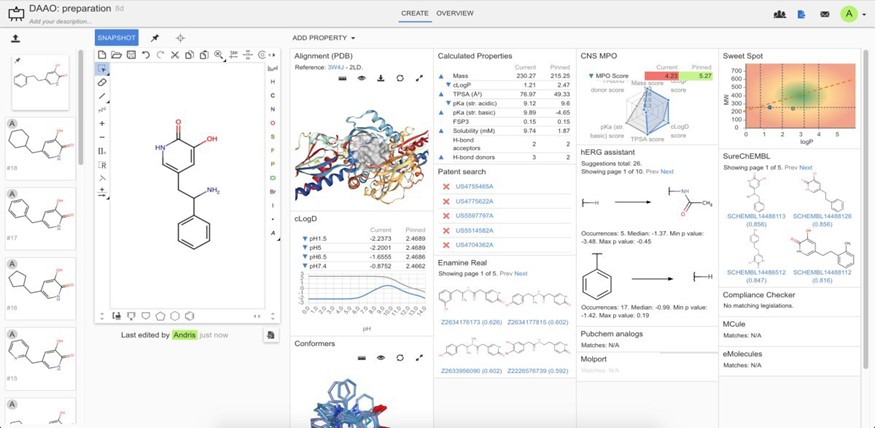Expand the Alignment viewer to fullscreen

[419, 78]
